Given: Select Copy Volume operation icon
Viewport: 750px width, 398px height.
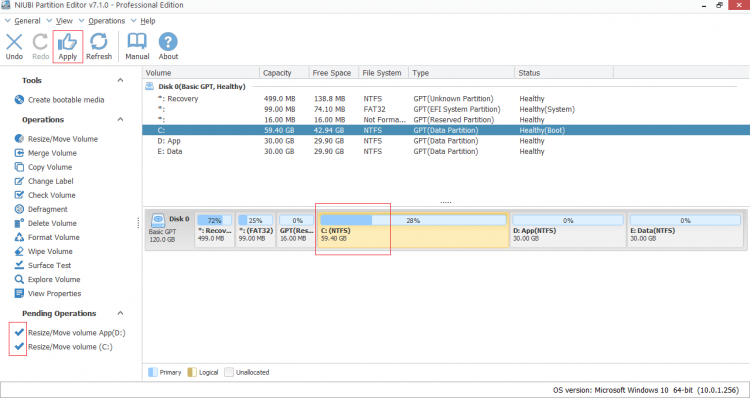Looking at the screenshot, I should tap(19, 167).
